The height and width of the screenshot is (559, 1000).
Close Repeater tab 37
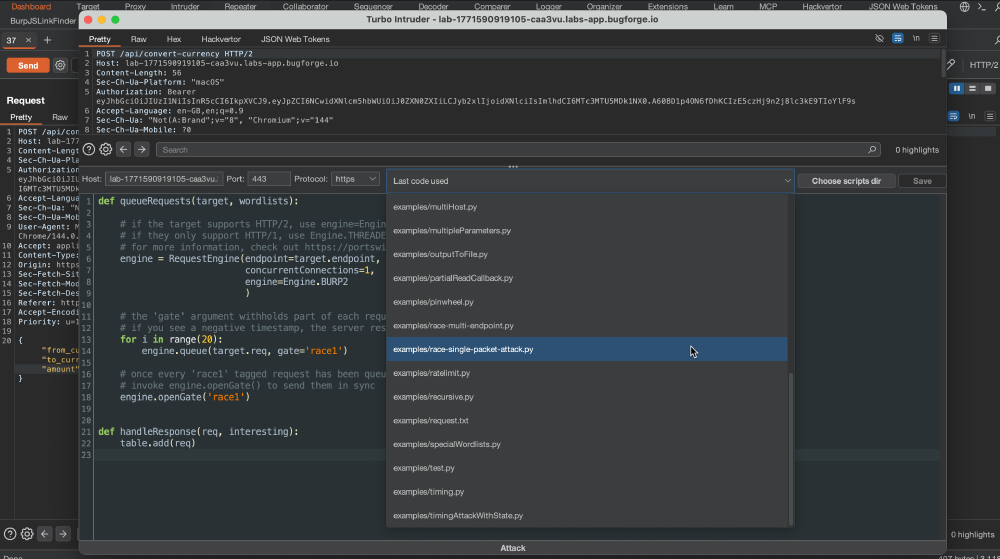pos(28,40)
